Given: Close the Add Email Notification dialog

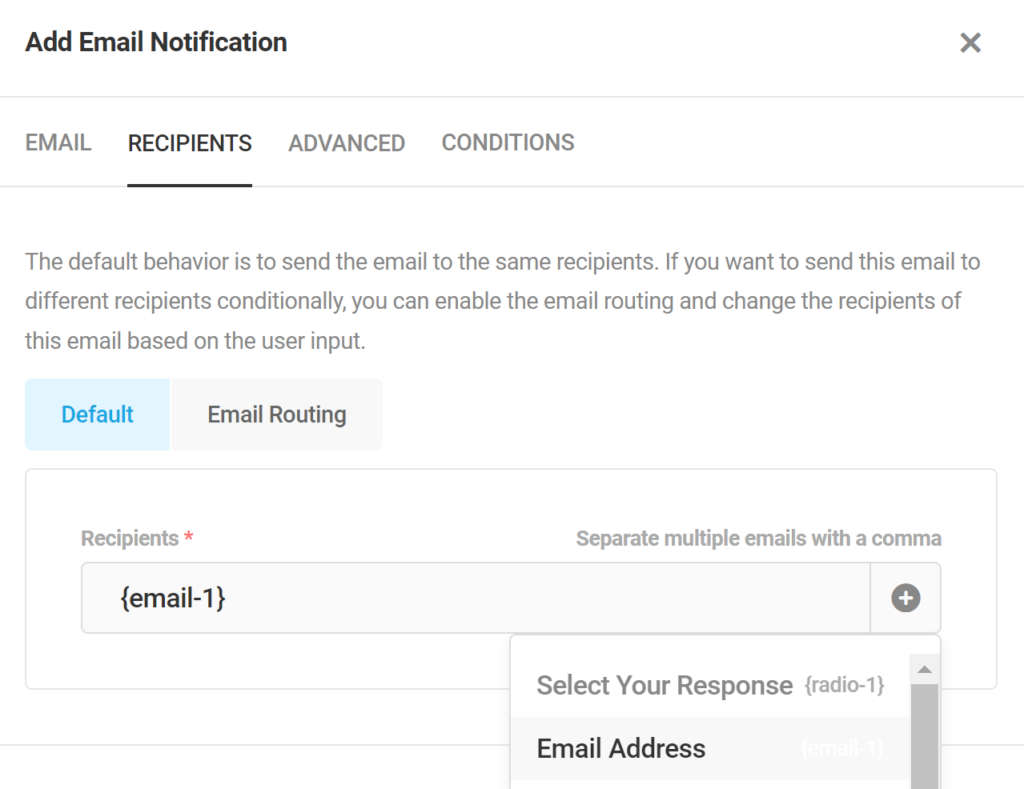Looking at the screenshot, I should point(969,42).
